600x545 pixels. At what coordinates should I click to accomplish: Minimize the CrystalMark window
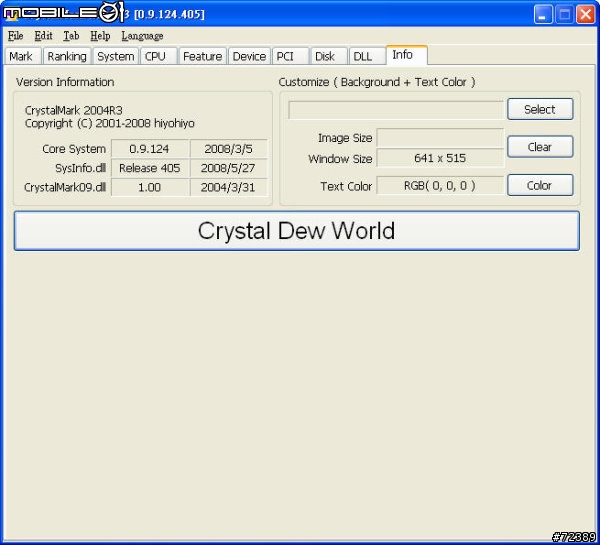coord(543,15)
